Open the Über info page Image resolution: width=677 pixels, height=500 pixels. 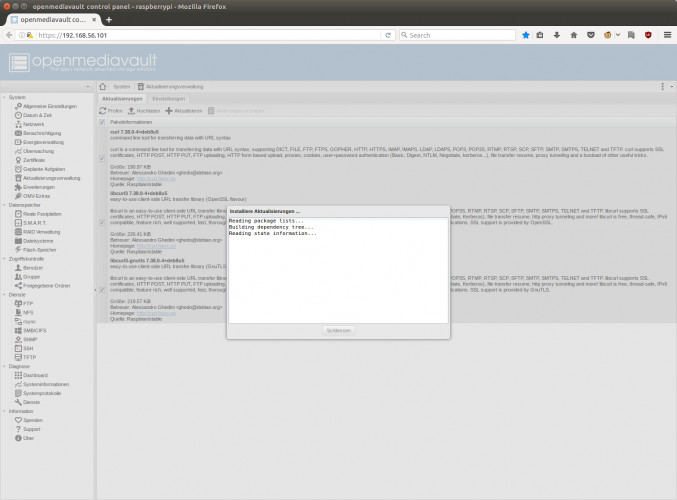point(24,438)
